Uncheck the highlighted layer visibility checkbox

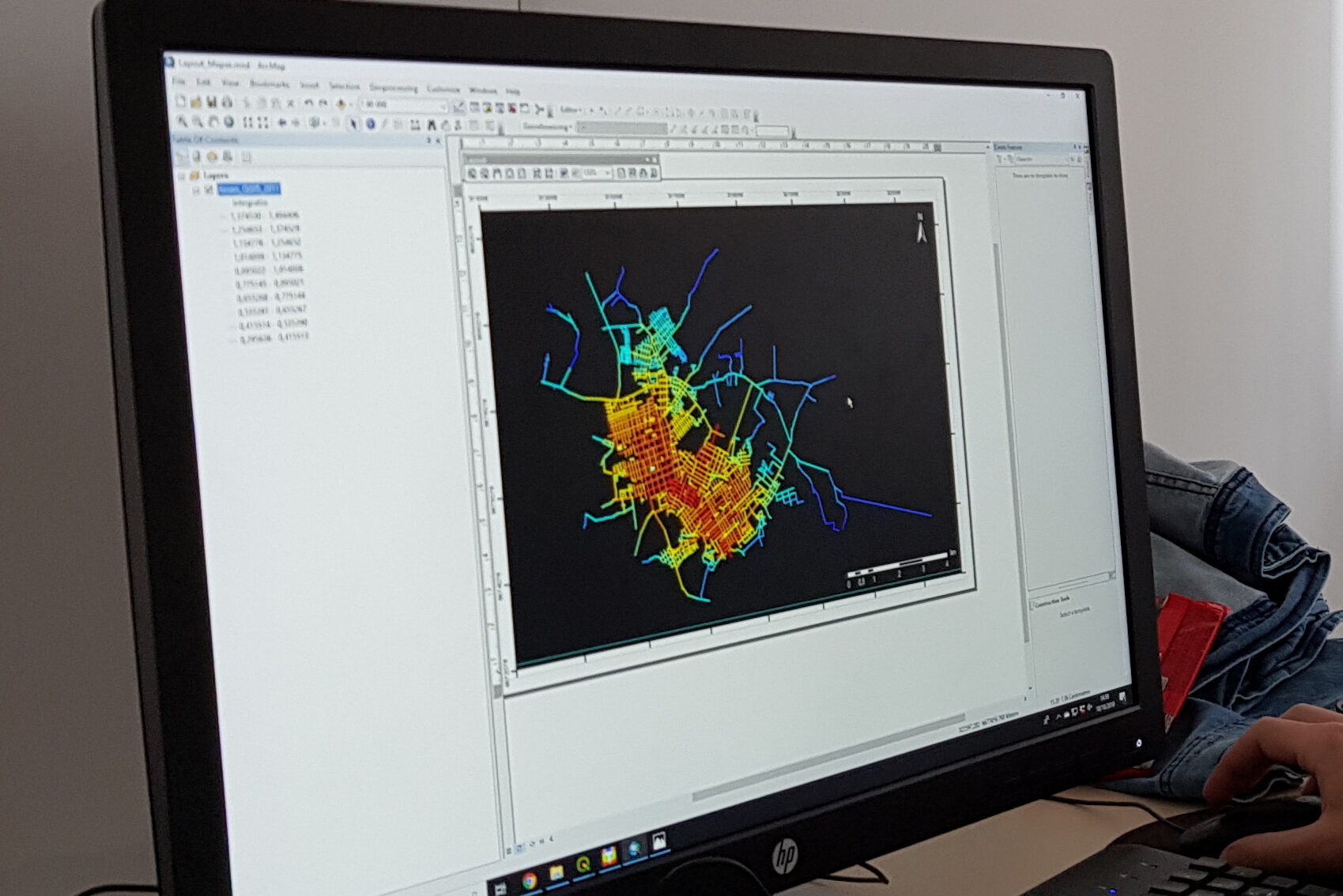click(209, 190)
